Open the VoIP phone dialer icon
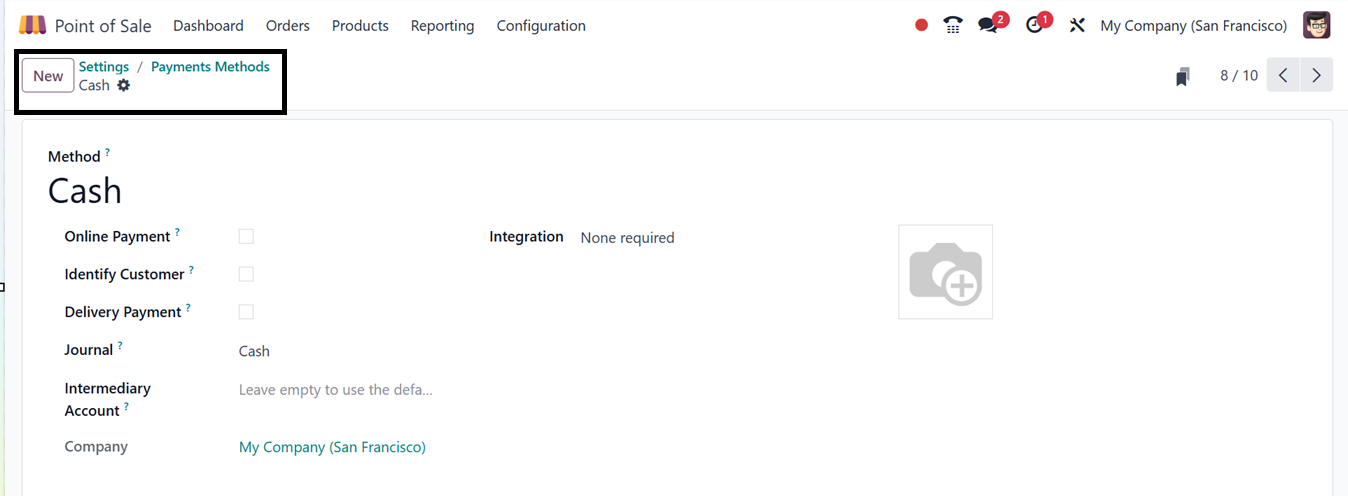The height and width of the screenshot is (496, 1348). [x=953, y=26]
